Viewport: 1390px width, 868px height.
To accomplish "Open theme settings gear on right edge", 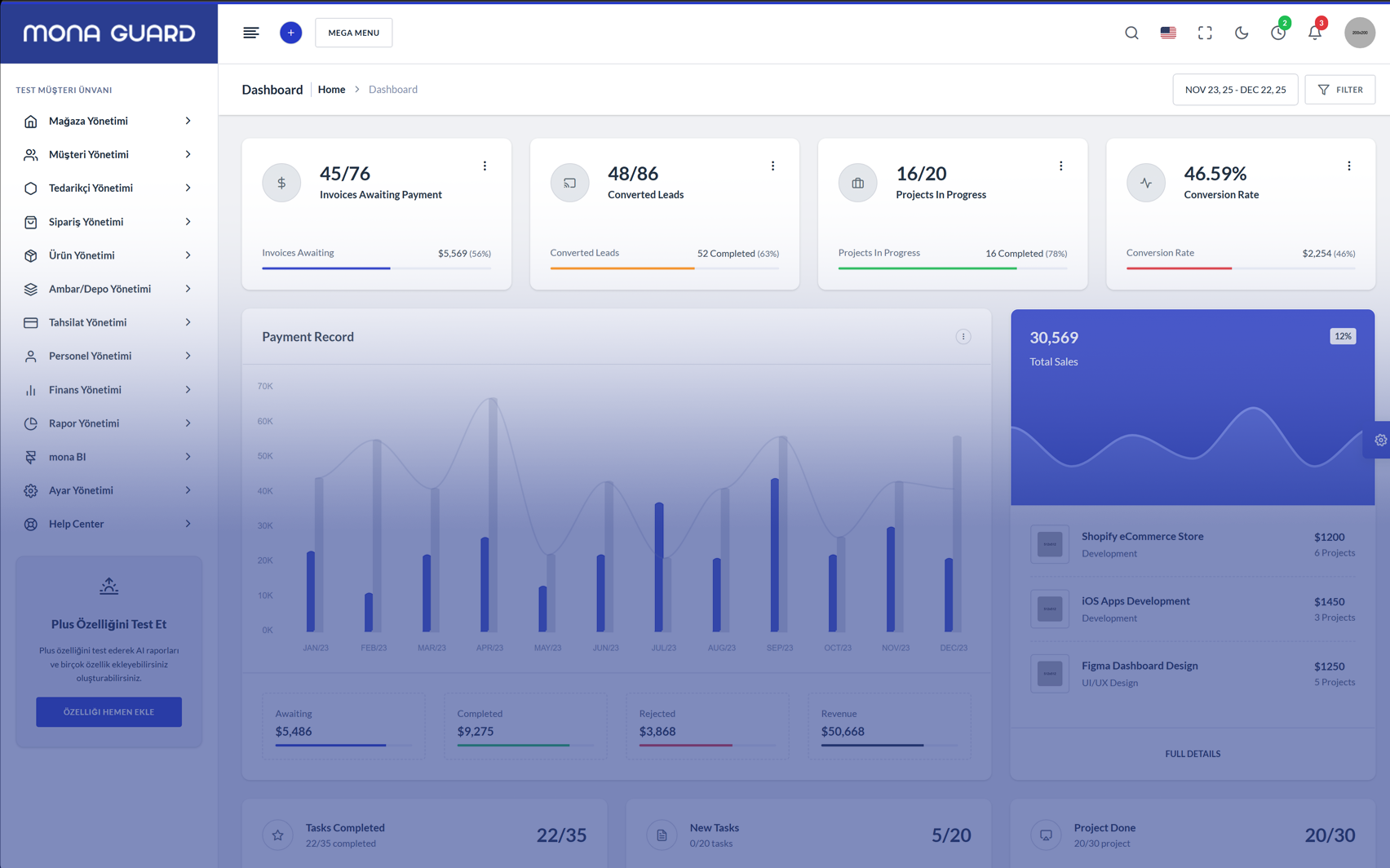I will pyautogui.click(x=1380, y=440).
